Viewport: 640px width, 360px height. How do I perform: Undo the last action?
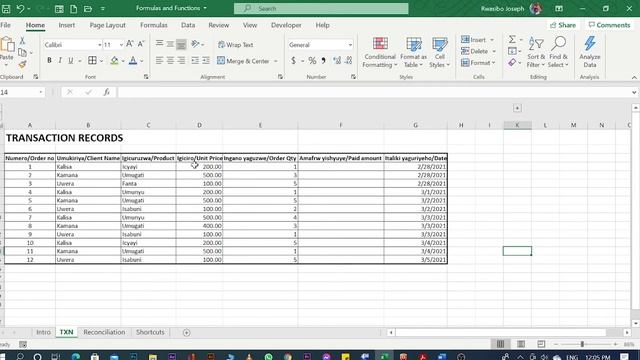[20, 9]
